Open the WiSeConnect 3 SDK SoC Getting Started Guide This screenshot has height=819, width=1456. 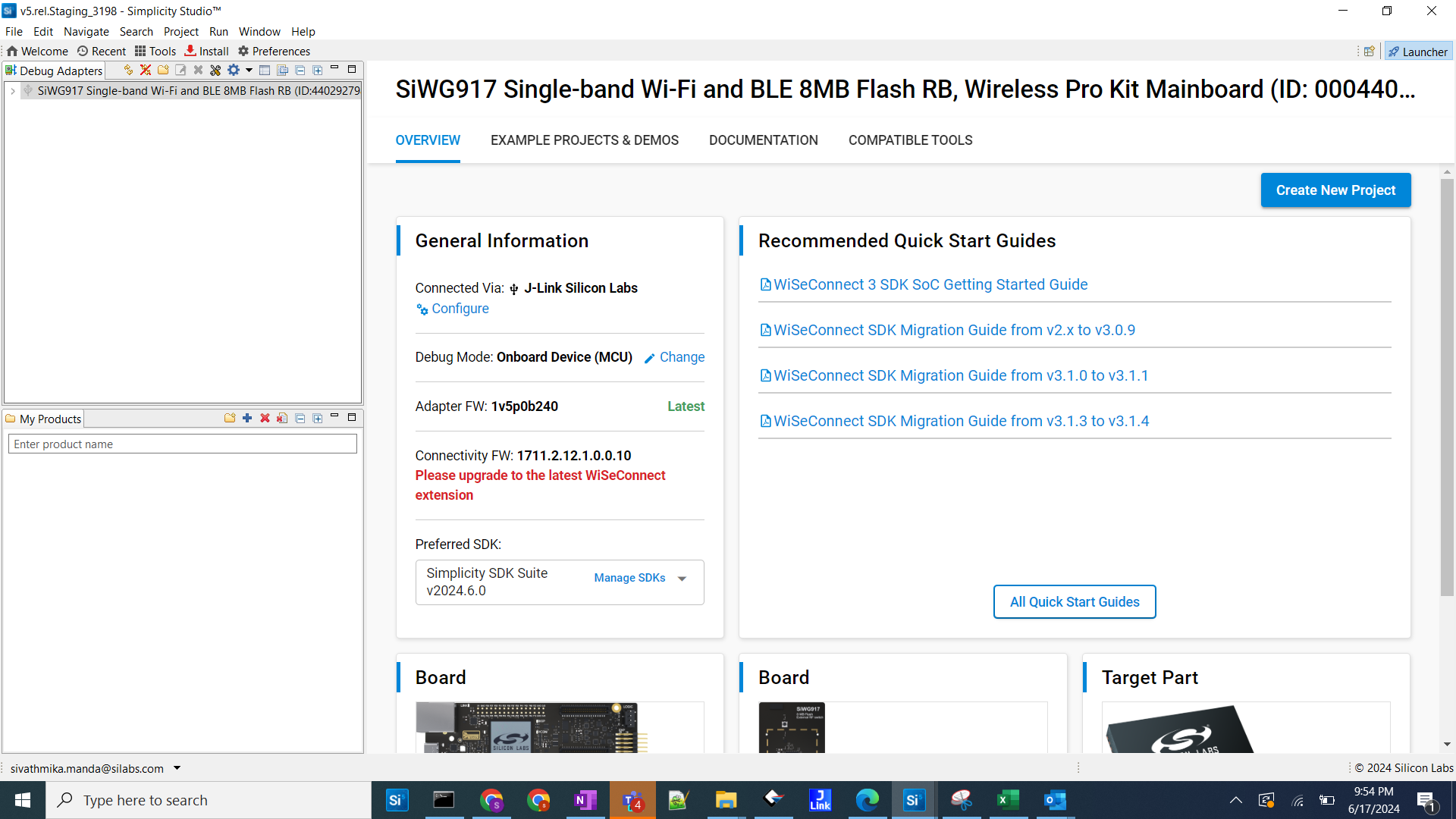930,284
